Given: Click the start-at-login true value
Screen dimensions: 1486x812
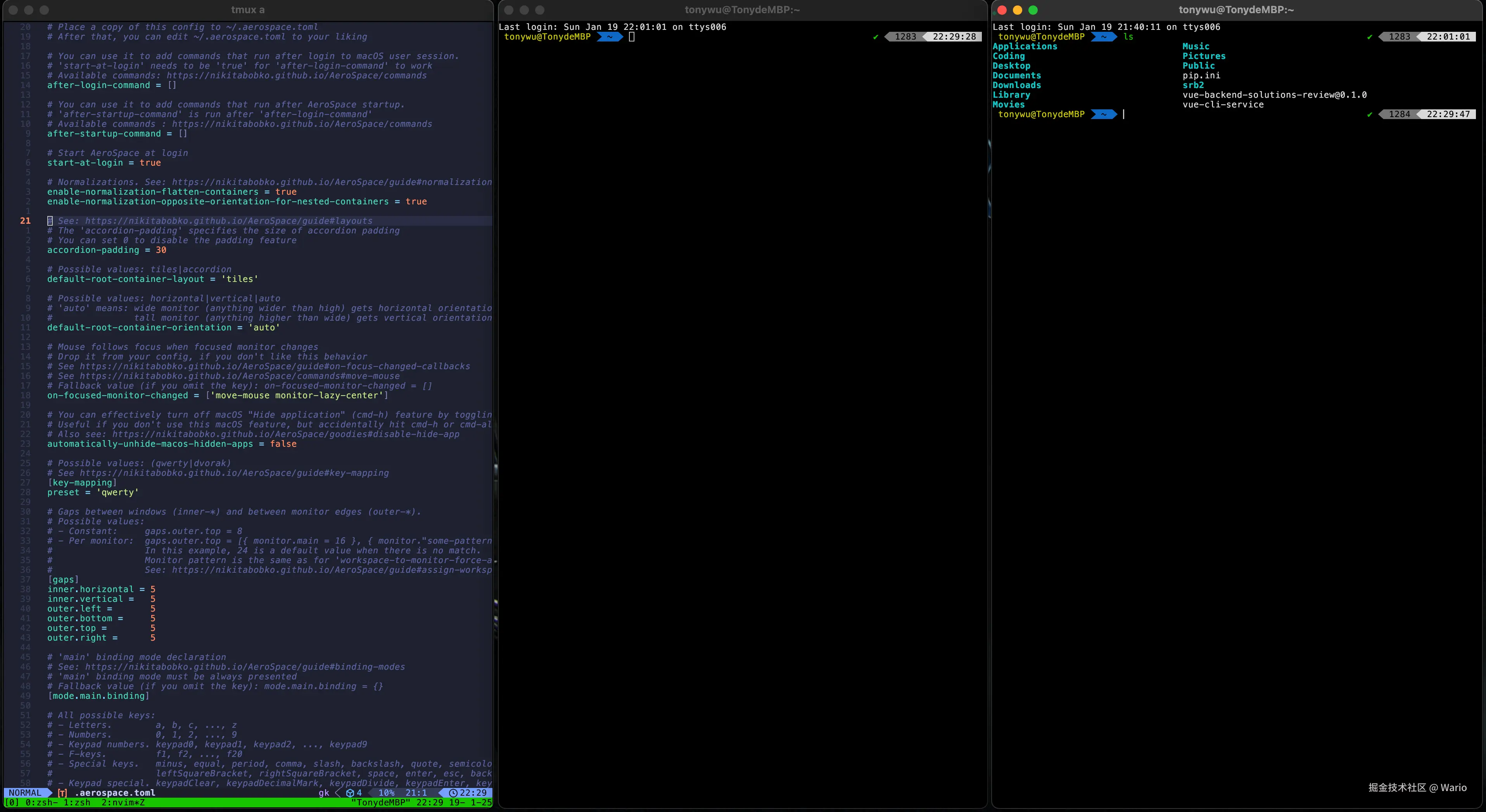Looking at the screenshot, I should coord(150,162).
